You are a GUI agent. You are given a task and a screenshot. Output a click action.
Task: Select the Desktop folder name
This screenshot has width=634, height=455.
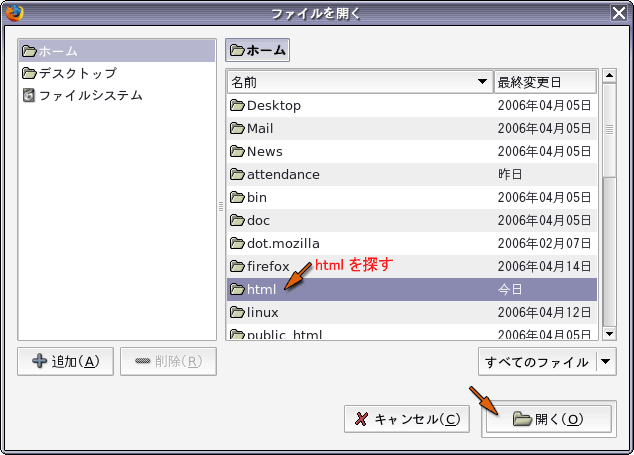pyautogui.click(x=274, y=106)
